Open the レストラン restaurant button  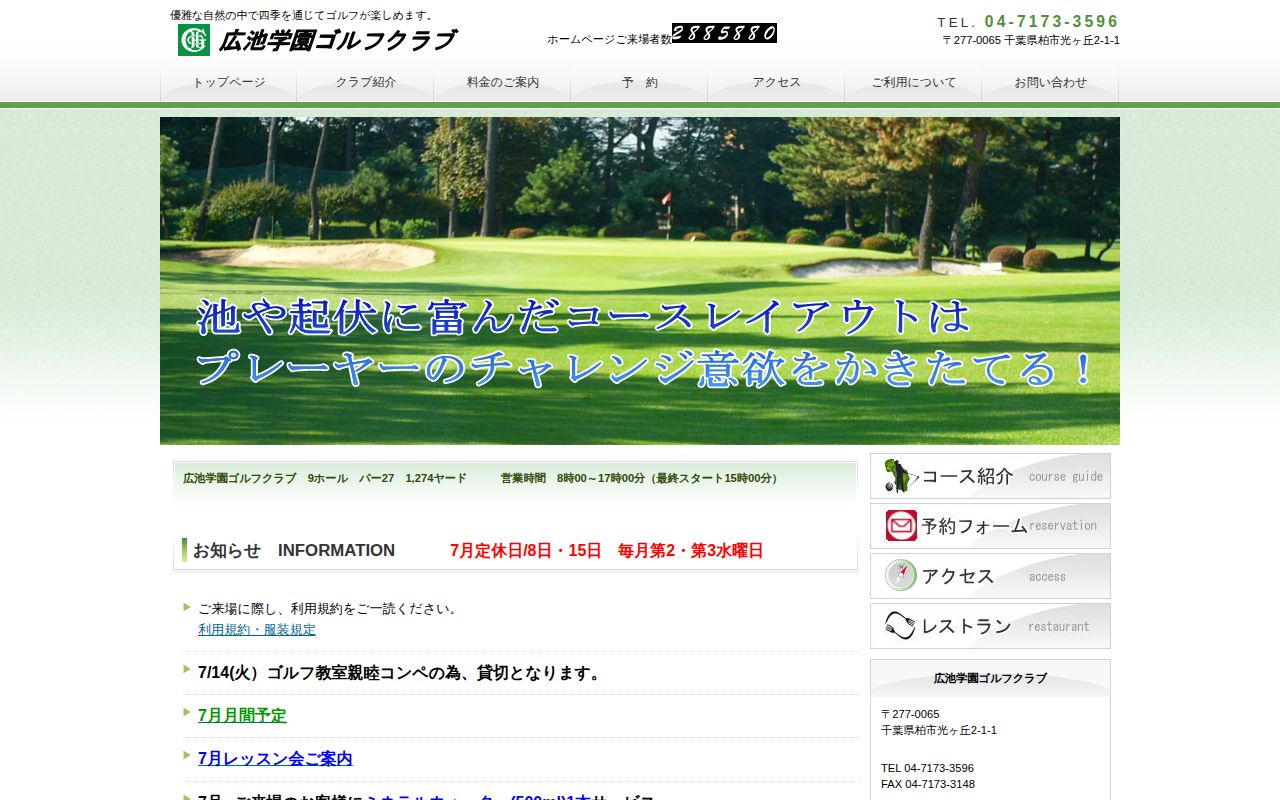click(x=990, y=626)
